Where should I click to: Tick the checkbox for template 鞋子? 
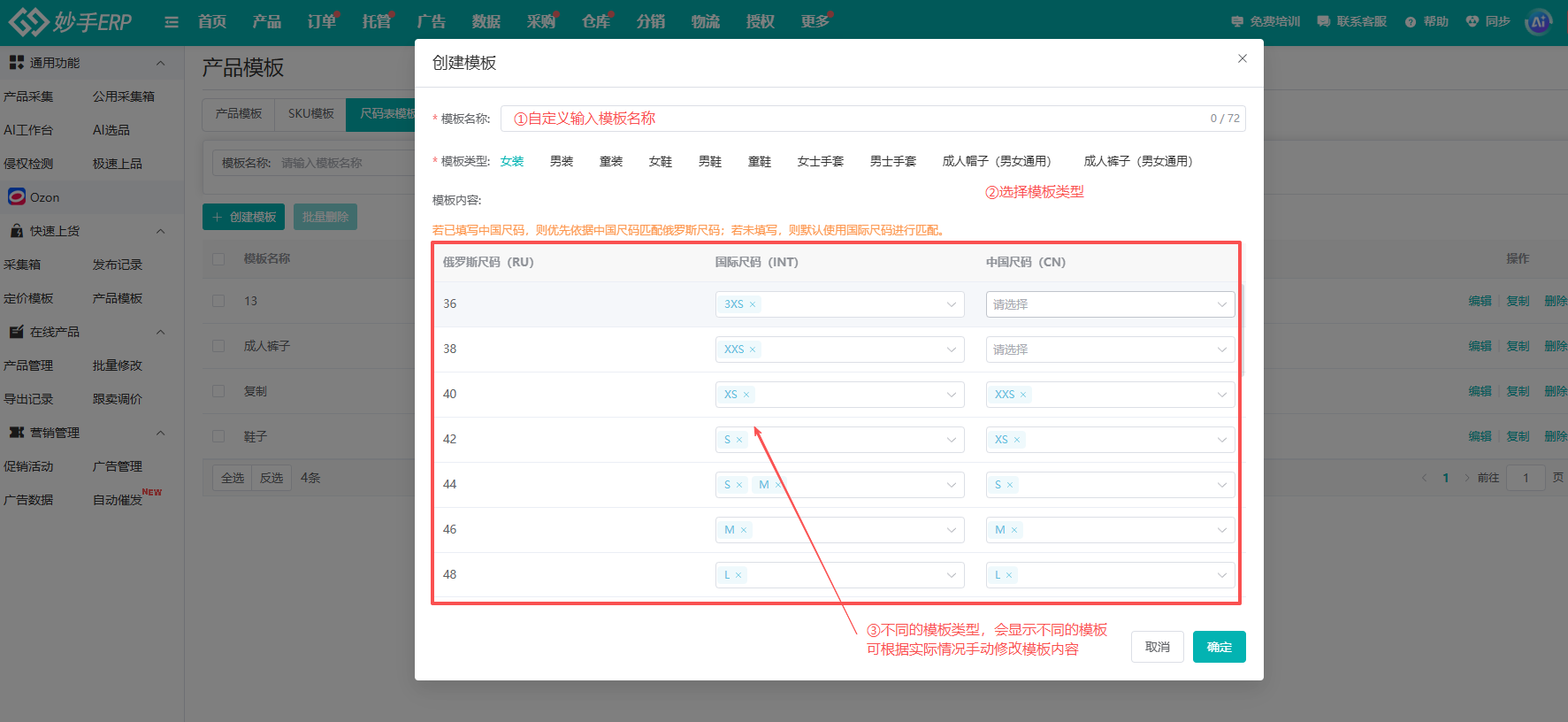(218, 436)
